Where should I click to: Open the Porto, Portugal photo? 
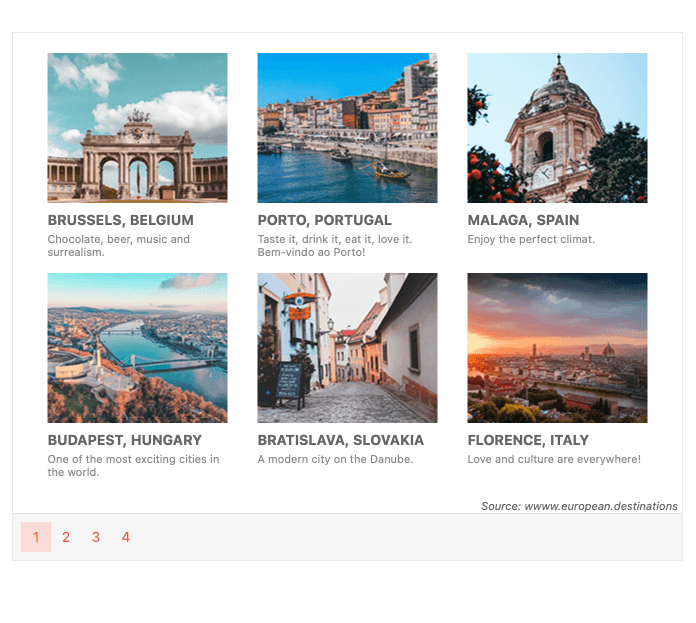pyautogui.click(x=347, y=128)
